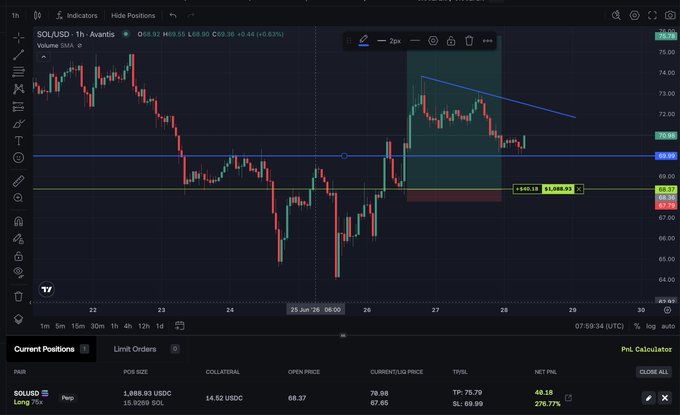Switch to 12h timeframe

[144, 326]
